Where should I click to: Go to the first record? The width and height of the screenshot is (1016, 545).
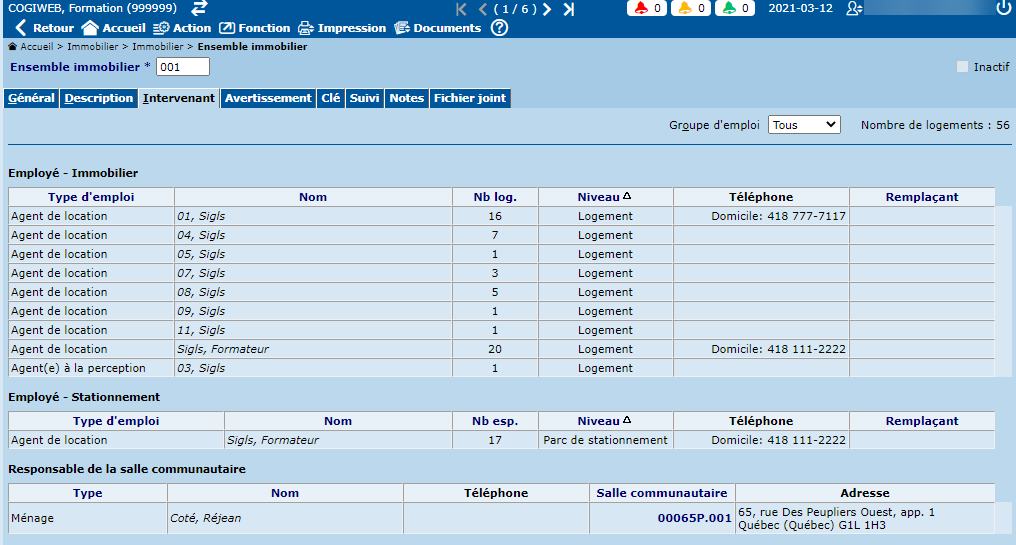point(461,9)
